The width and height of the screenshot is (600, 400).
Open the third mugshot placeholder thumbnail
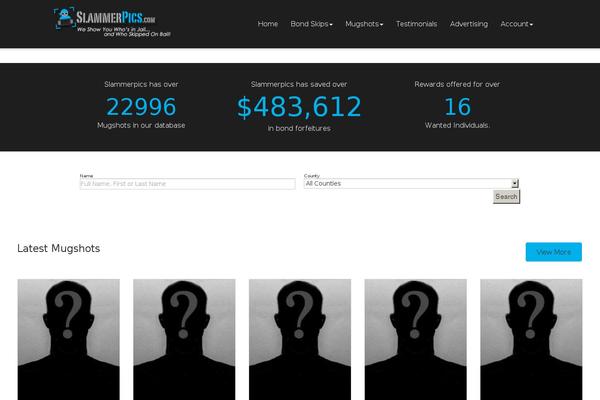(x=300, y=340)
